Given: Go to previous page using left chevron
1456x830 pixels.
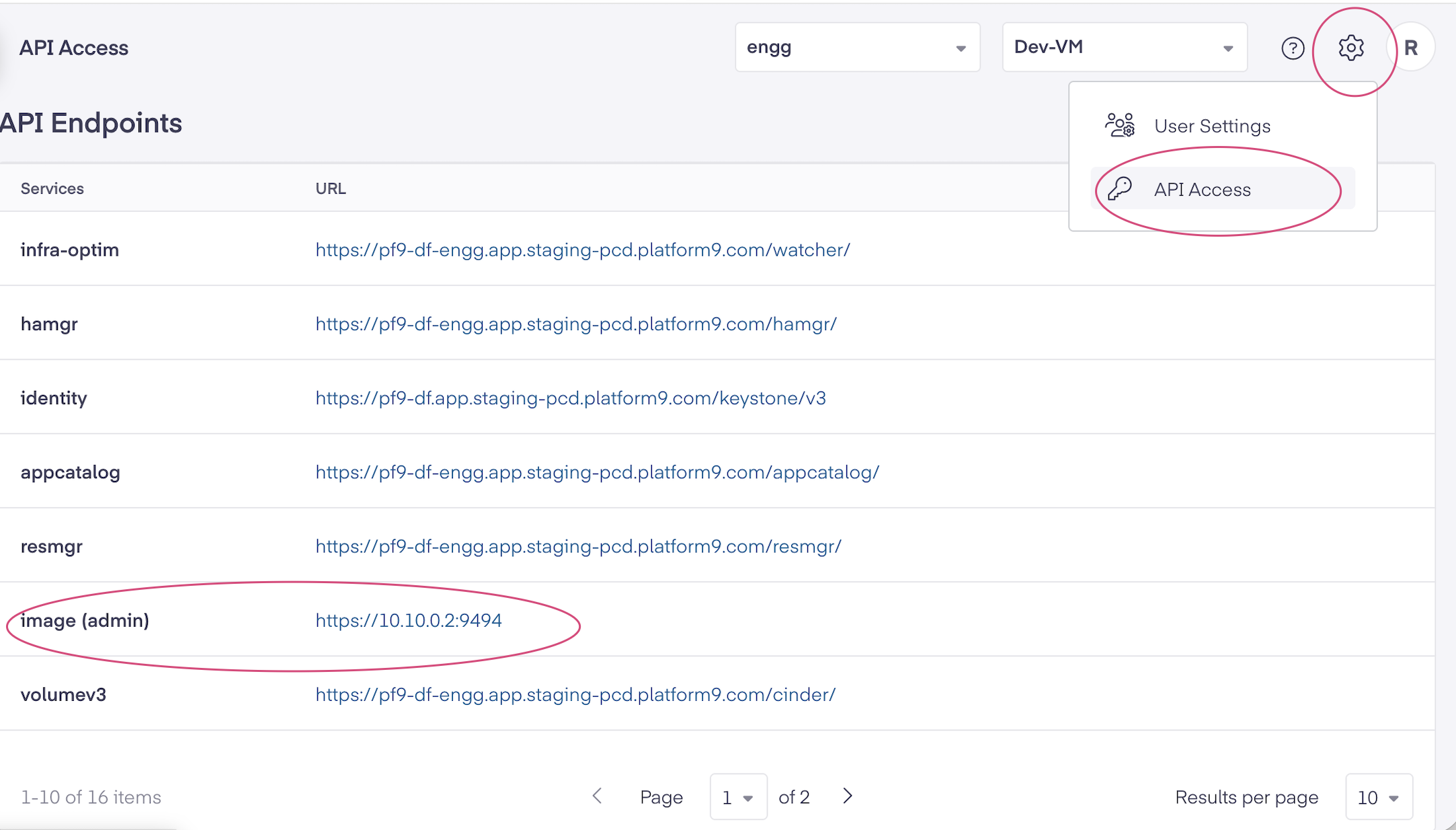Looking at the screenshot, I should click(597, 796).
